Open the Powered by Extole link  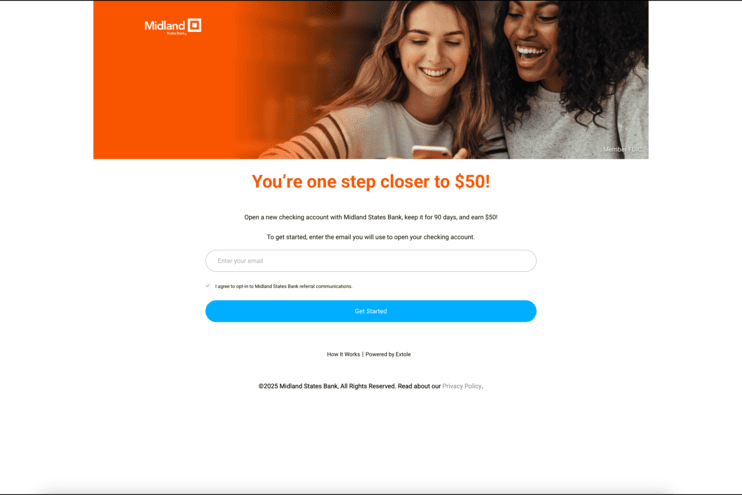pyautogui.click(x=388, y=354)
